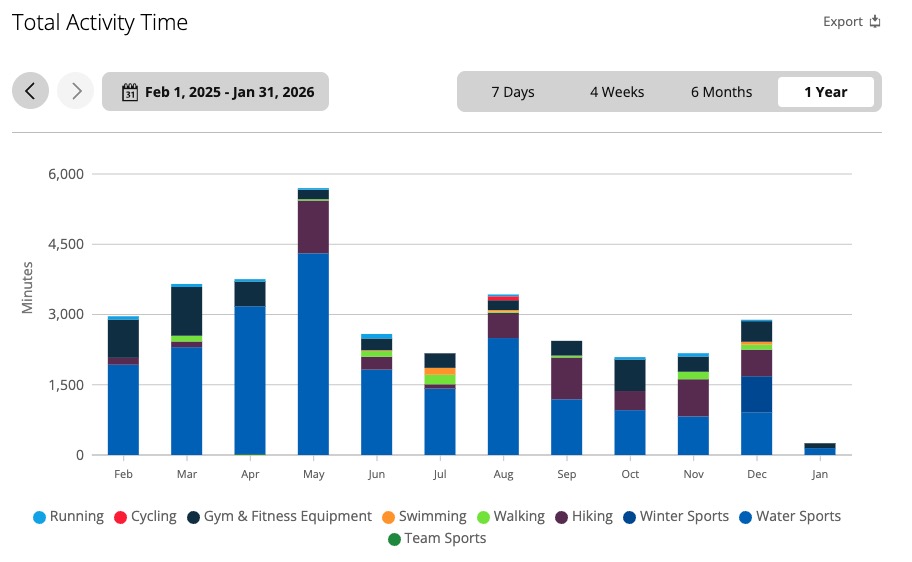Select the 1 Year range tab
The width and height of the screenshot is (912, 562).
click(x=825, y=92)
